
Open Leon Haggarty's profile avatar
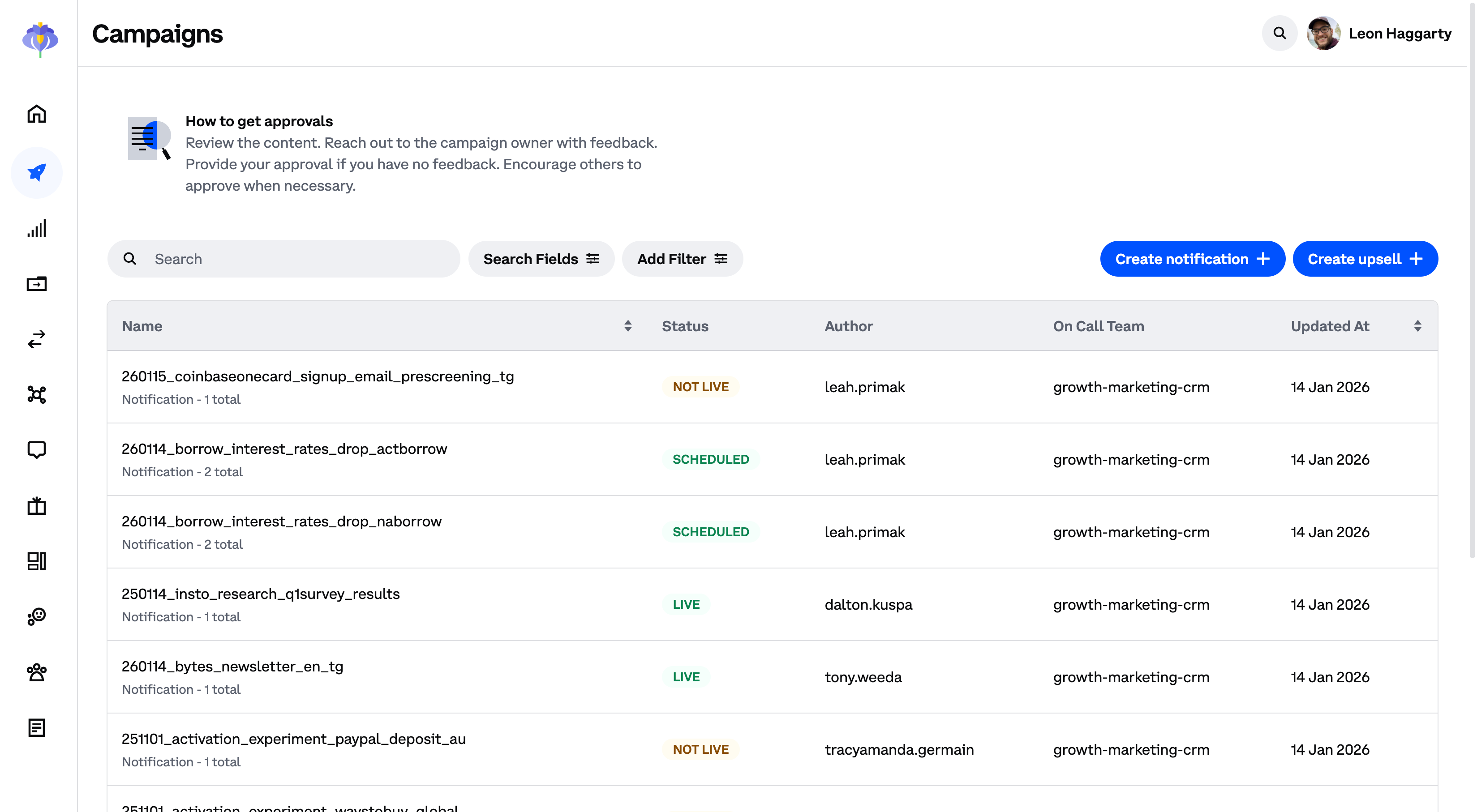1323,33
